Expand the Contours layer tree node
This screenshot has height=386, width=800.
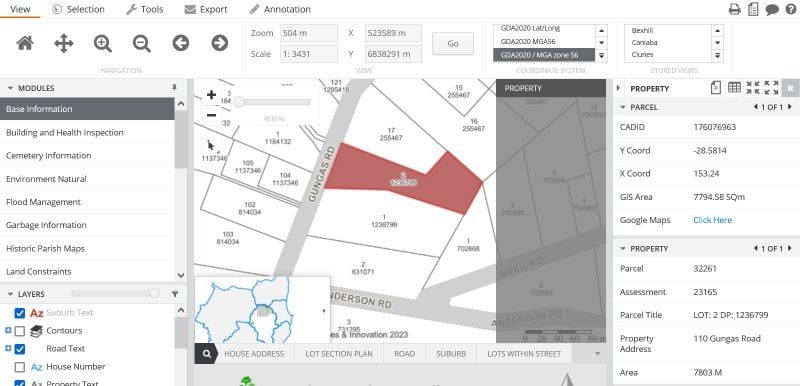[8, 330]
